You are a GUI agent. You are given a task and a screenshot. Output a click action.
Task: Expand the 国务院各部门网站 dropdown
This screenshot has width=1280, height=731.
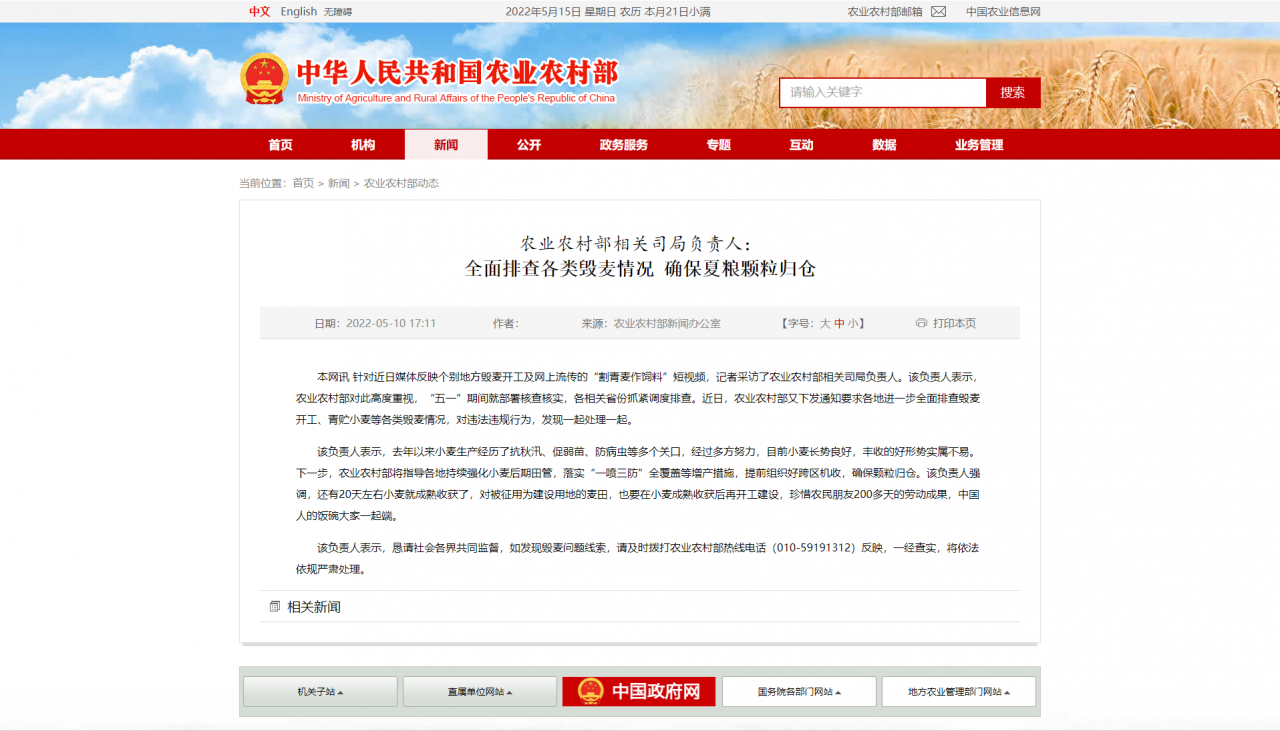click(798, 691)
